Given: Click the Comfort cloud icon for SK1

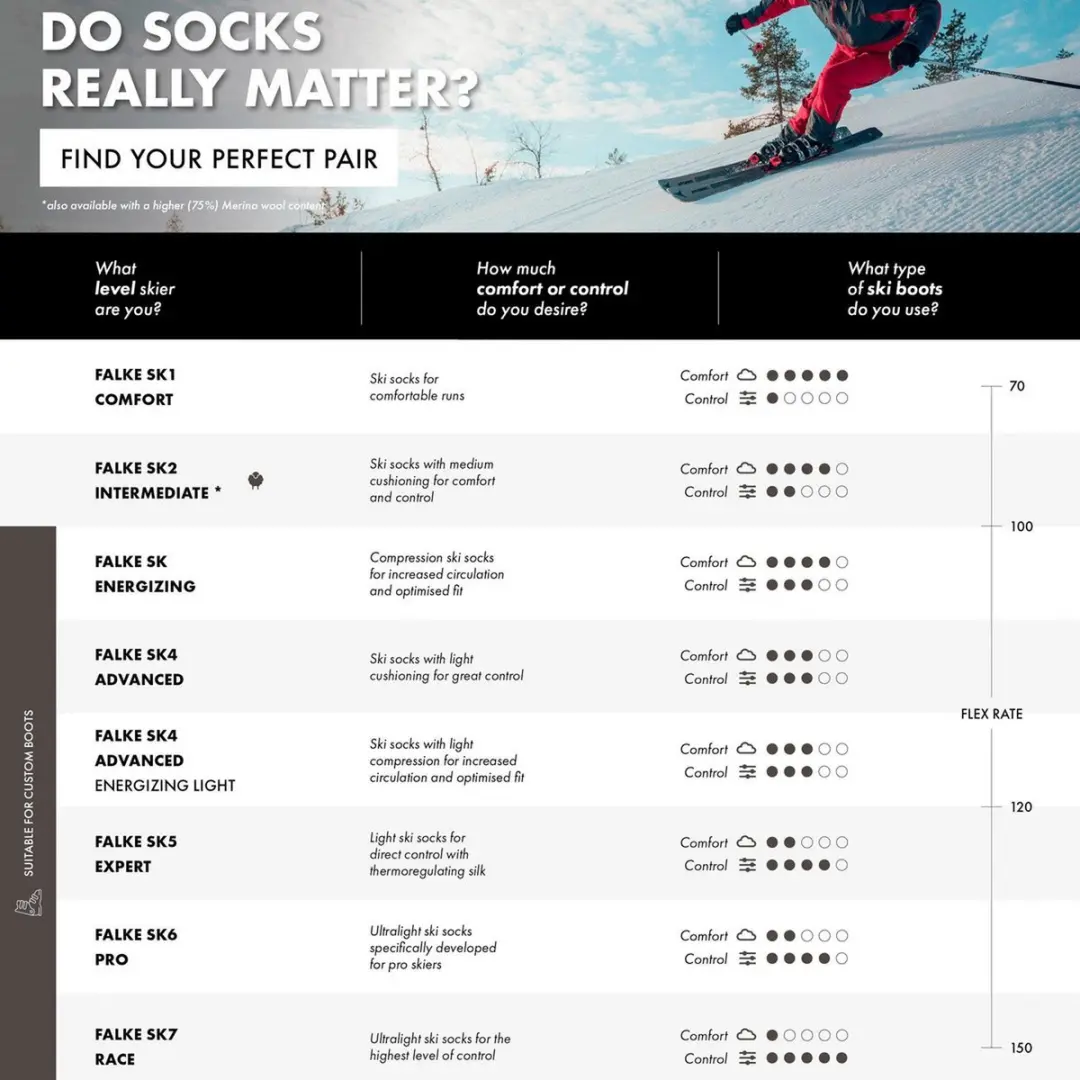Looking at the screenshot, I should 747,375.
